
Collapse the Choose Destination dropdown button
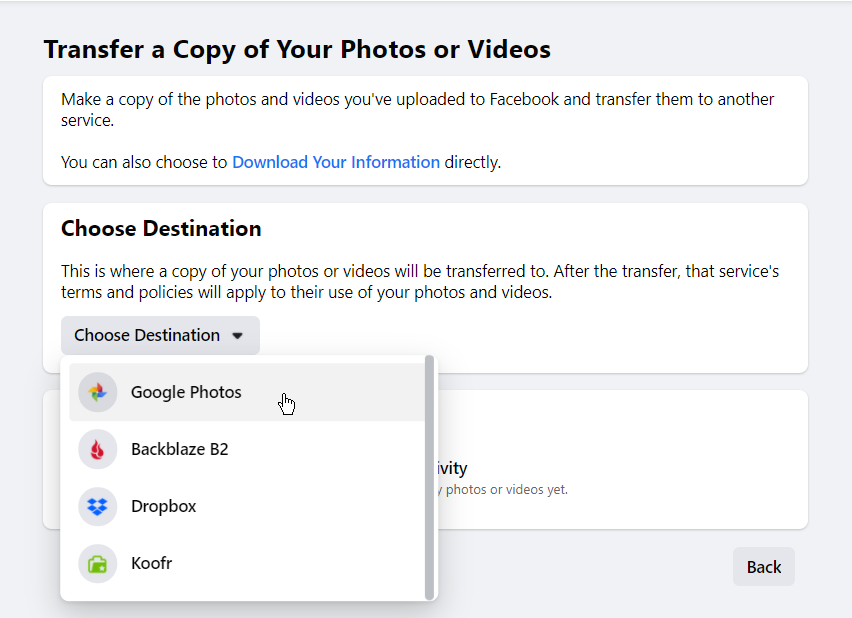[x=160, y=335]
